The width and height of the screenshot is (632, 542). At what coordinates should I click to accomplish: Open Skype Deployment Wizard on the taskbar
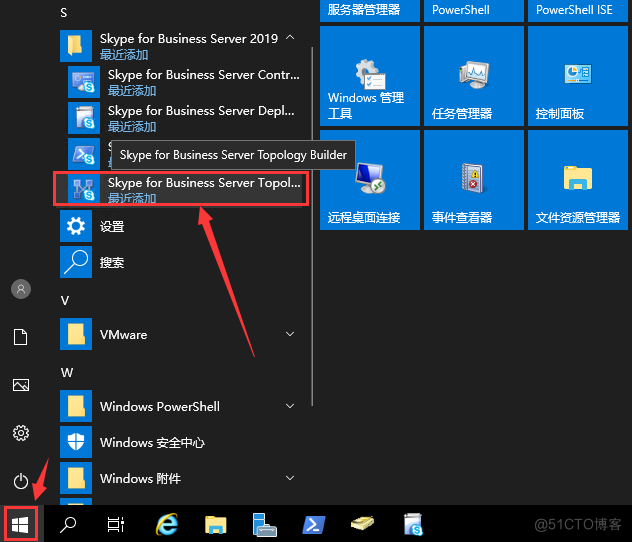(x=413, y=525)
